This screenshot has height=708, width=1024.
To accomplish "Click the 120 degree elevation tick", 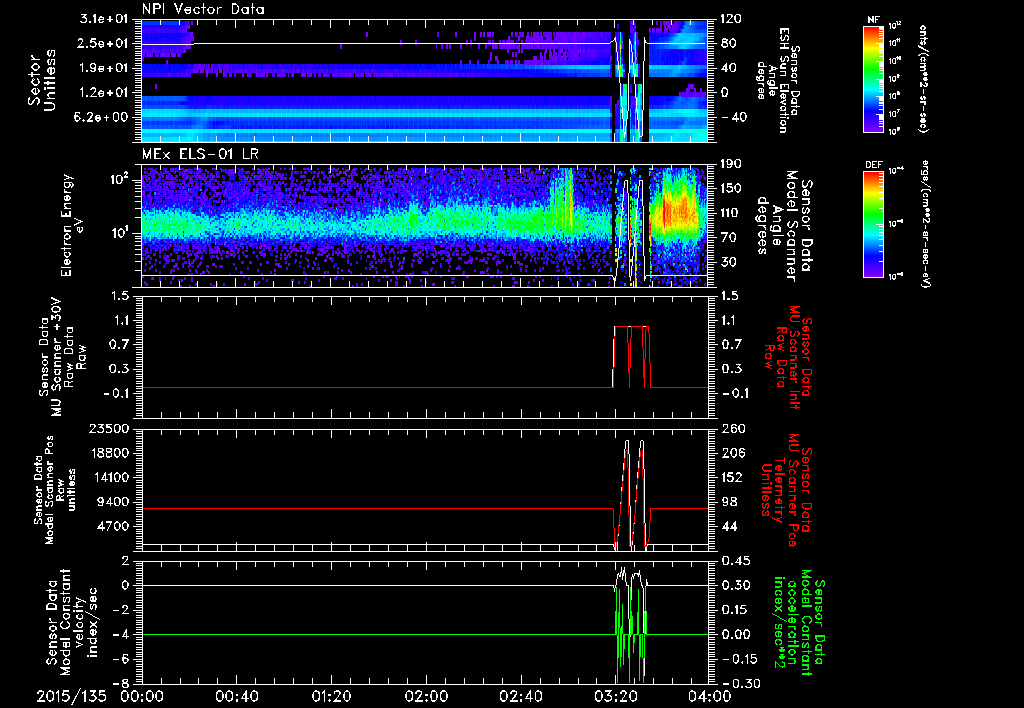I will pos(731,19).
